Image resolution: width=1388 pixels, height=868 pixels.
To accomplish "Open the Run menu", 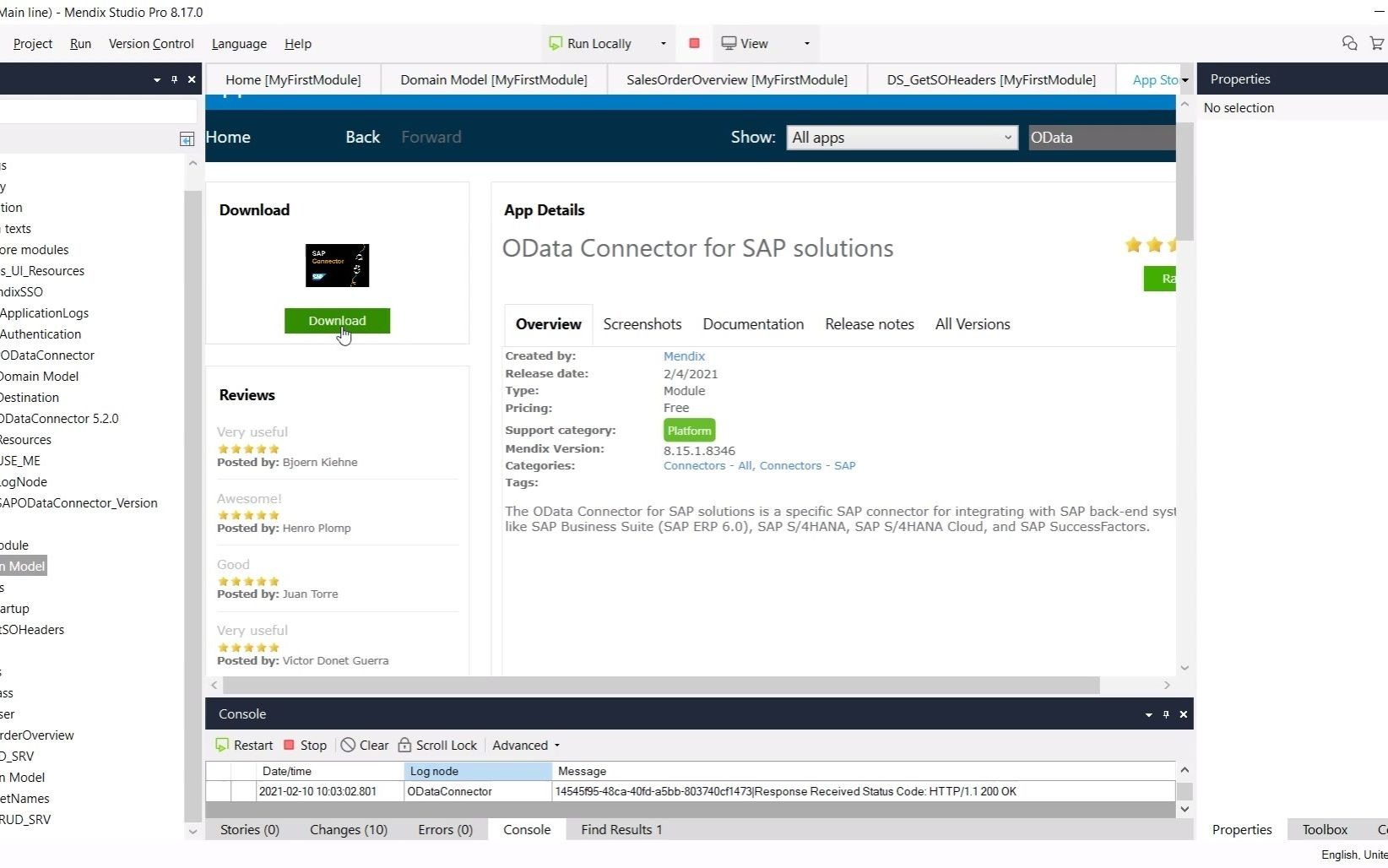I will click(x=80, y=43).
